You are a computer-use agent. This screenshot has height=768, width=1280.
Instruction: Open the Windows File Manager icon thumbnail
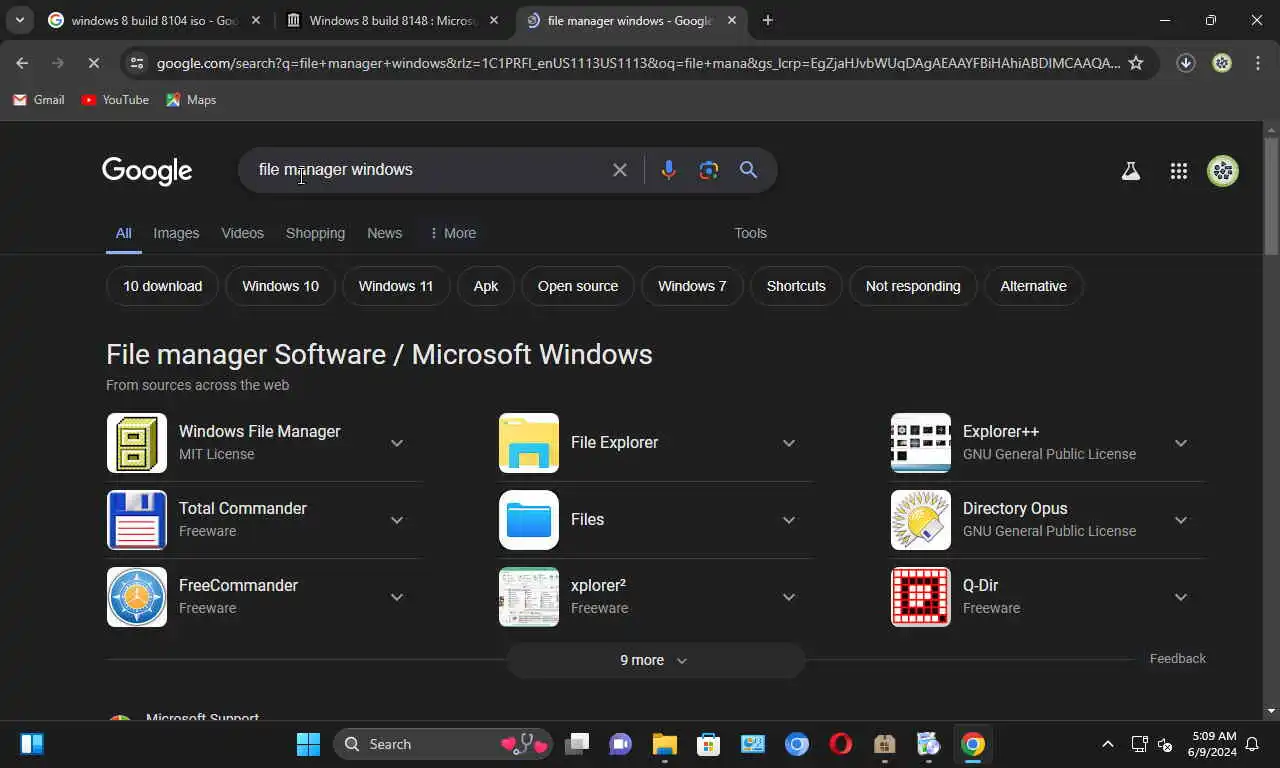[137, 443]
